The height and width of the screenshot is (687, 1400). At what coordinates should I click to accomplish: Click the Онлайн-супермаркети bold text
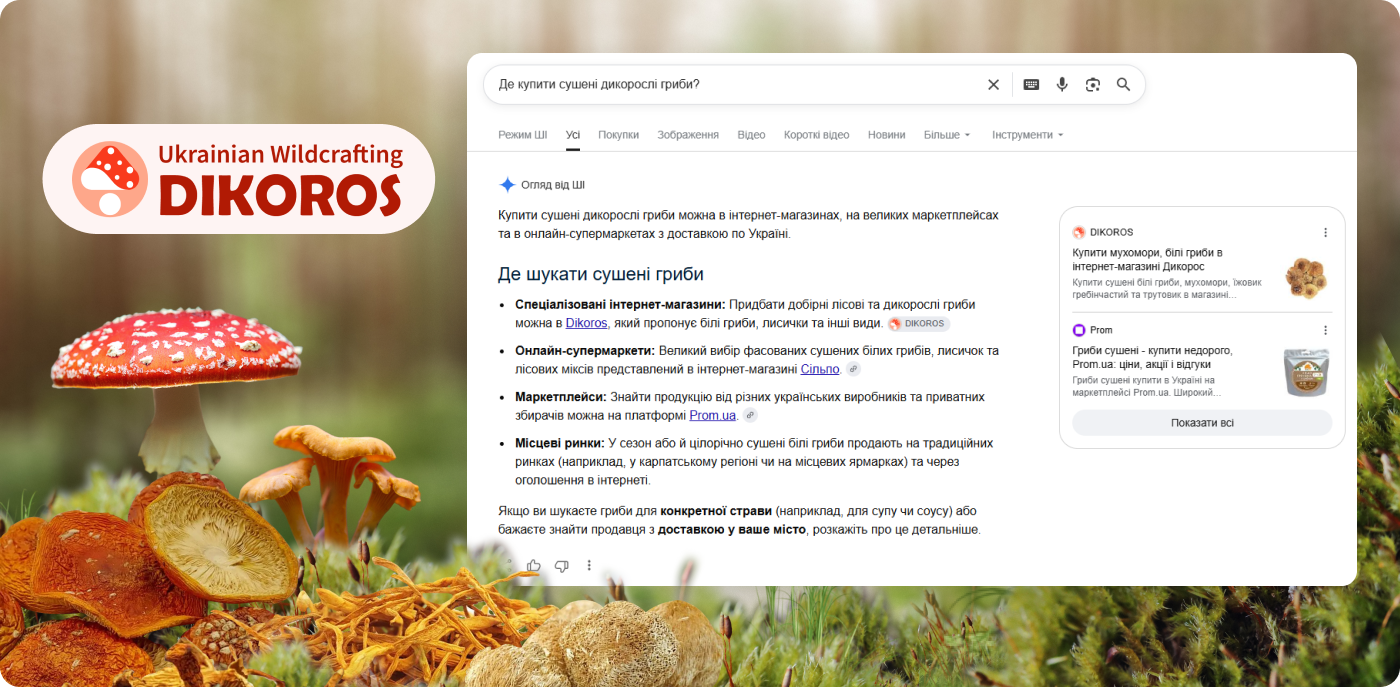[x=585, y=351]
